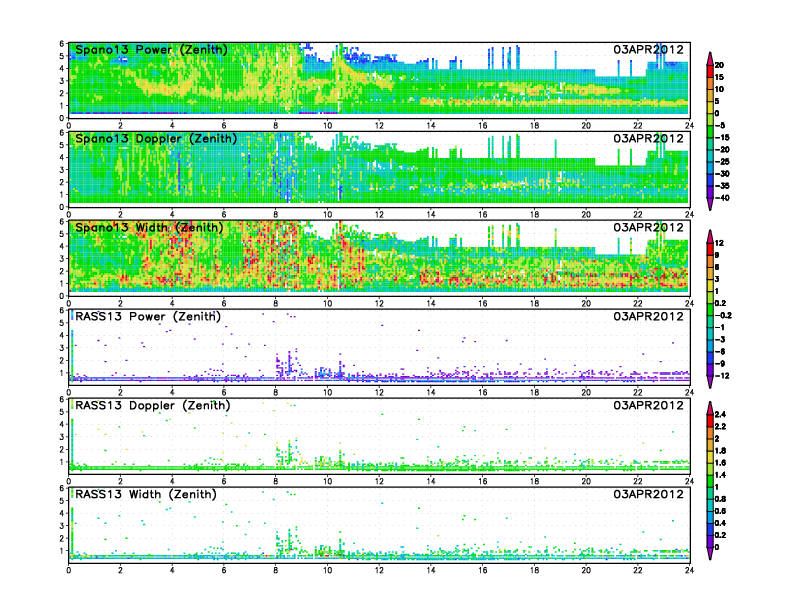Click the 'Spano13 Power (Zenith)' panel title

point(151,49)
